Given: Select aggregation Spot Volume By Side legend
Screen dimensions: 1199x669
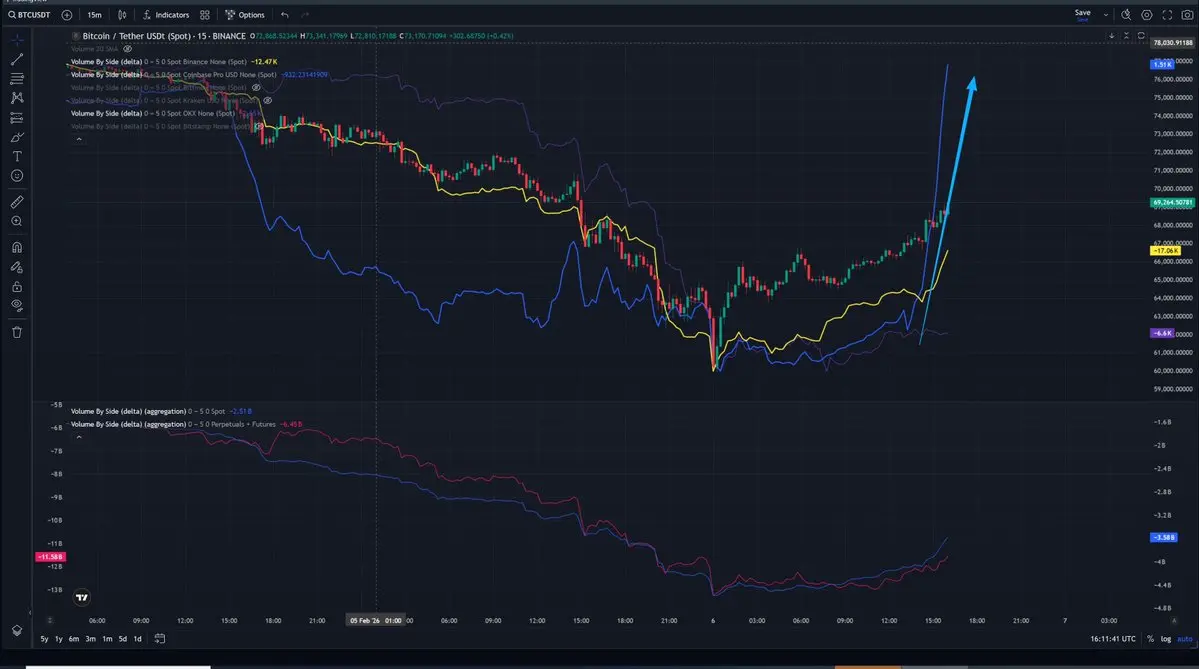Looking at the screenshot, I should coord(161,411).
